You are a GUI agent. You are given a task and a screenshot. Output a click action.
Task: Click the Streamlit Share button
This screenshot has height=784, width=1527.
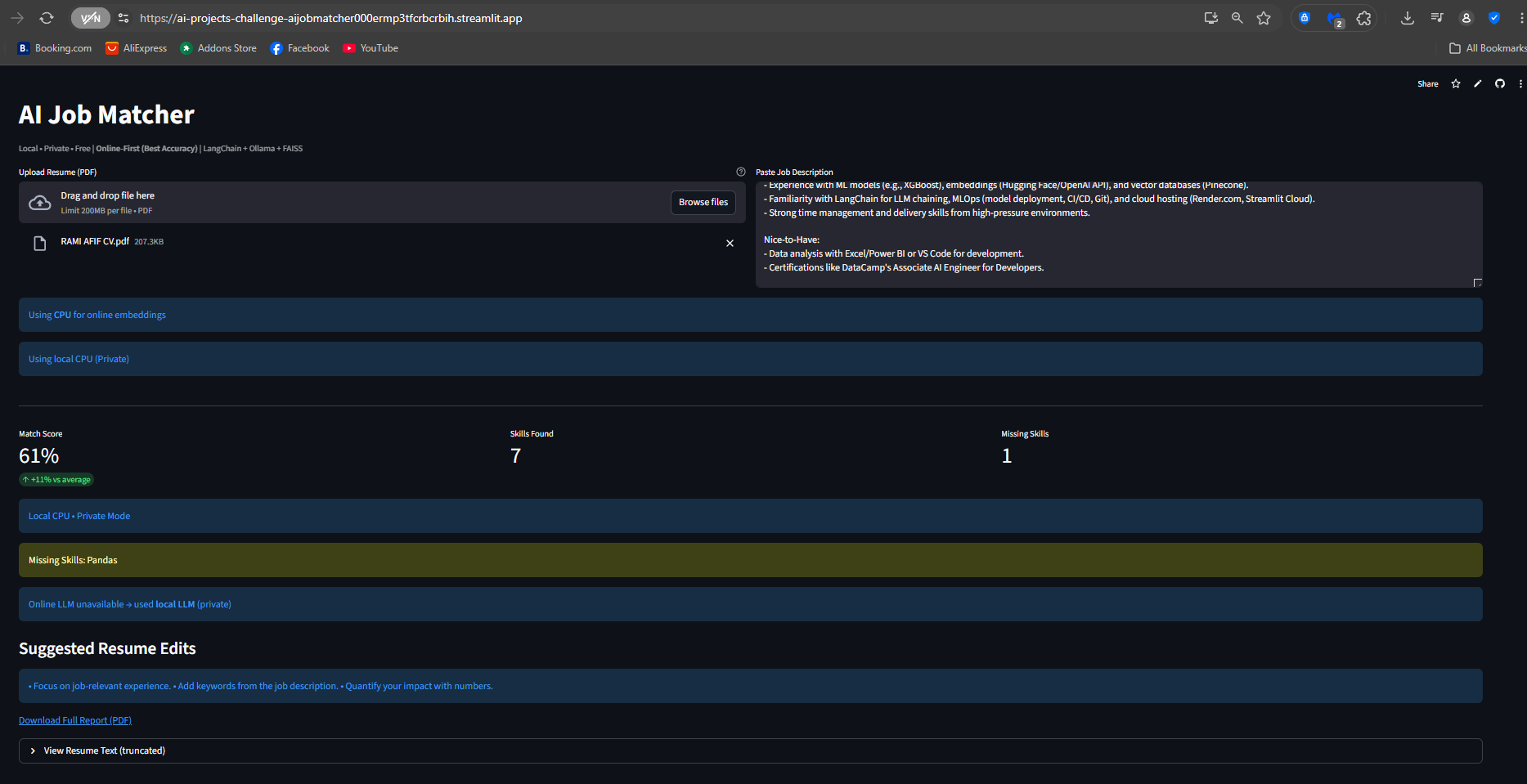pos(1427,84)
